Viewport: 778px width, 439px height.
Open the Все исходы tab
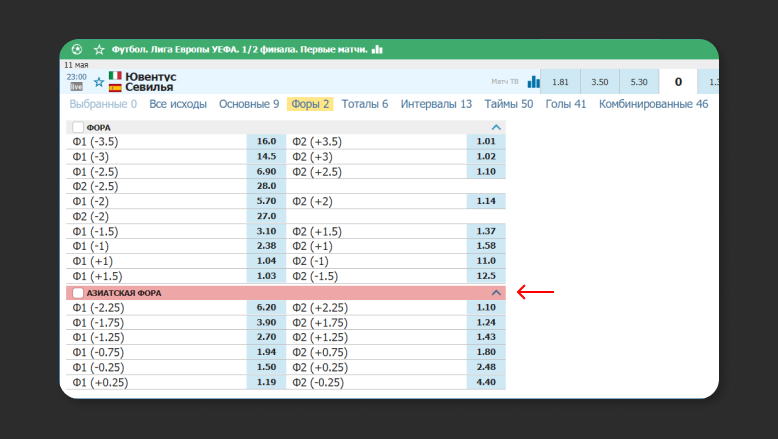[178, 104]
